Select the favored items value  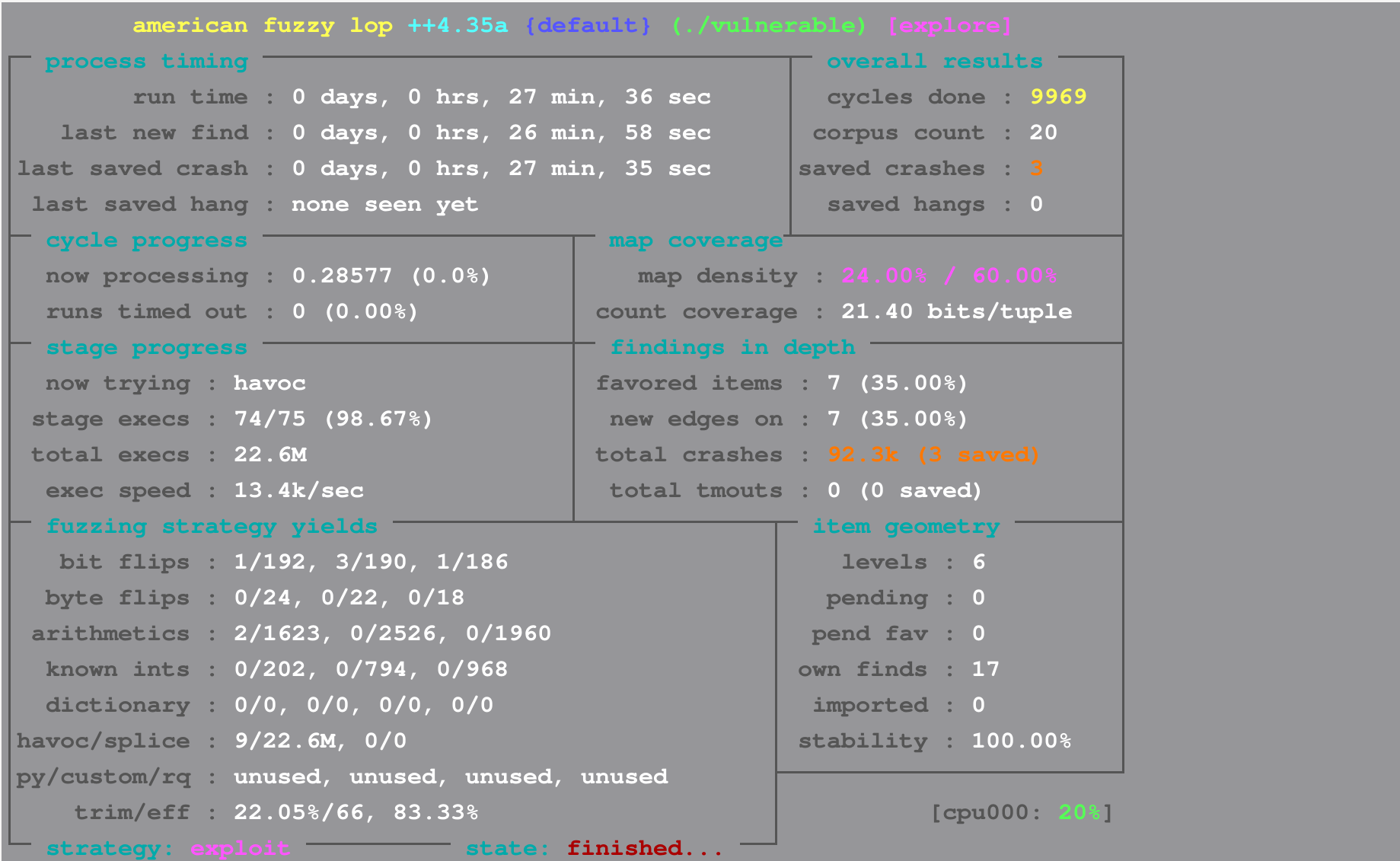pos(898,384)
